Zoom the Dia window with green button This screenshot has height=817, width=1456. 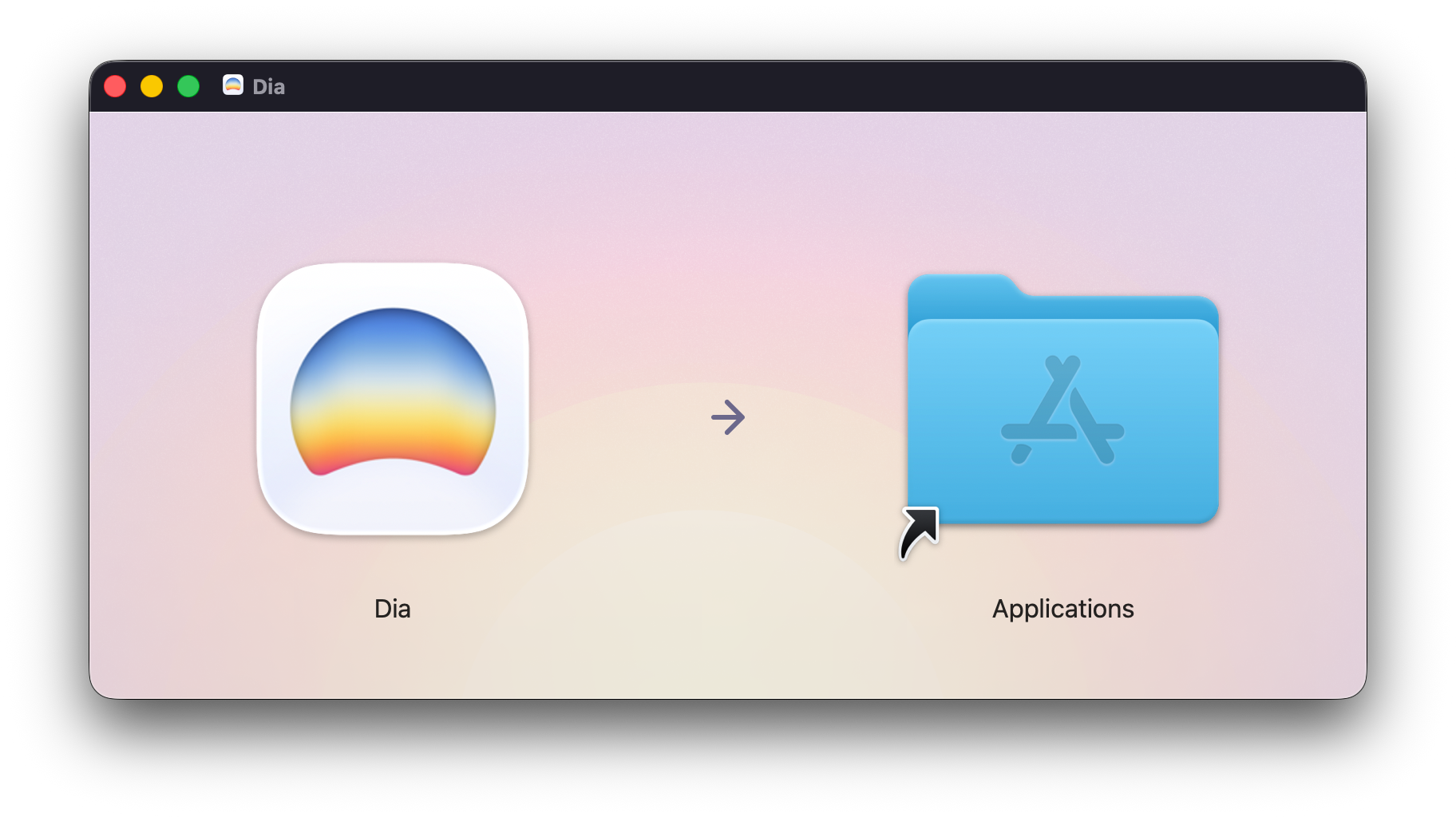(x=188, y=86)
